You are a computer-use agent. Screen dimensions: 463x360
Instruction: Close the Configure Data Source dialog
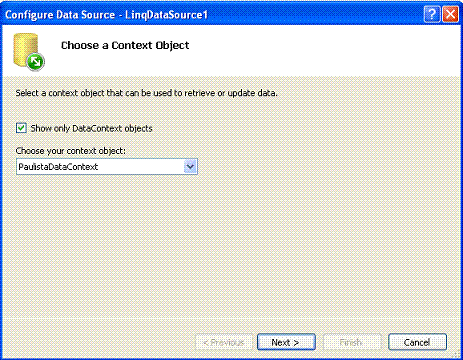coord(450,14)
